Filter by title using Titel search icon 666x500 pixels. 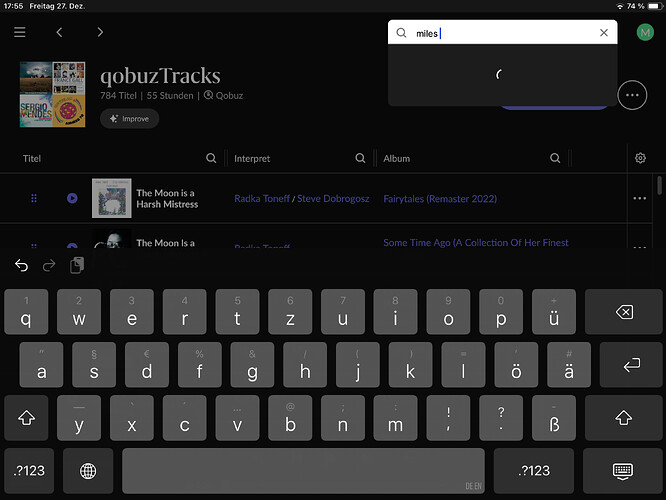tap(211, 158)
